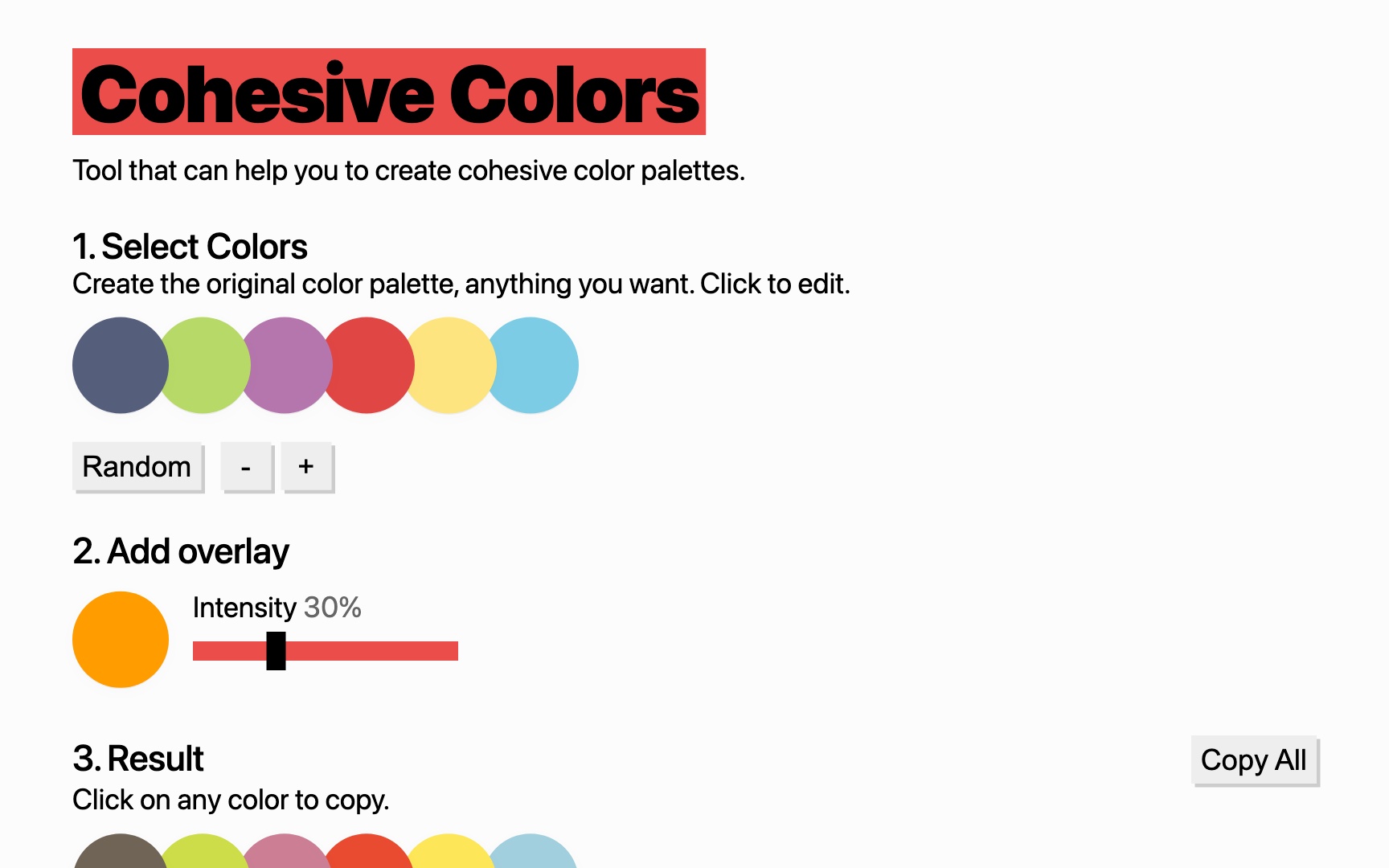Open the orange overlay color picker
The height and width of the screenshot is (868, 1389).
[121, 640]
